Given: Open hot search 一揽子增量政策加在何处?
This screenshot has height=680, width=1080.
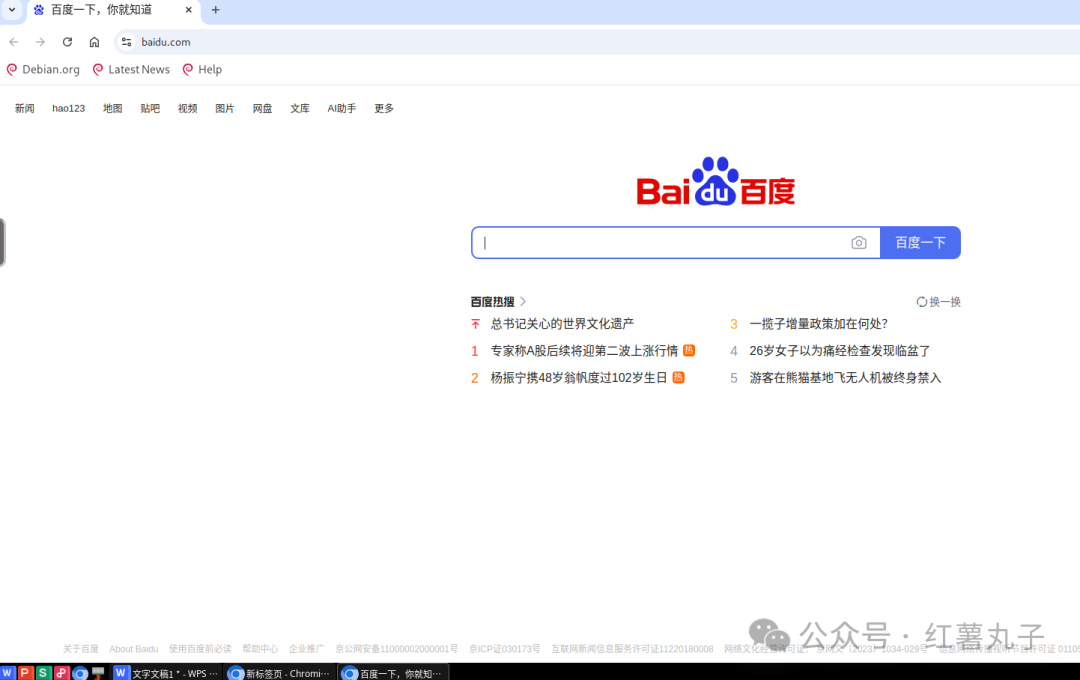Looking at the screenshot, I should (818, 324).
